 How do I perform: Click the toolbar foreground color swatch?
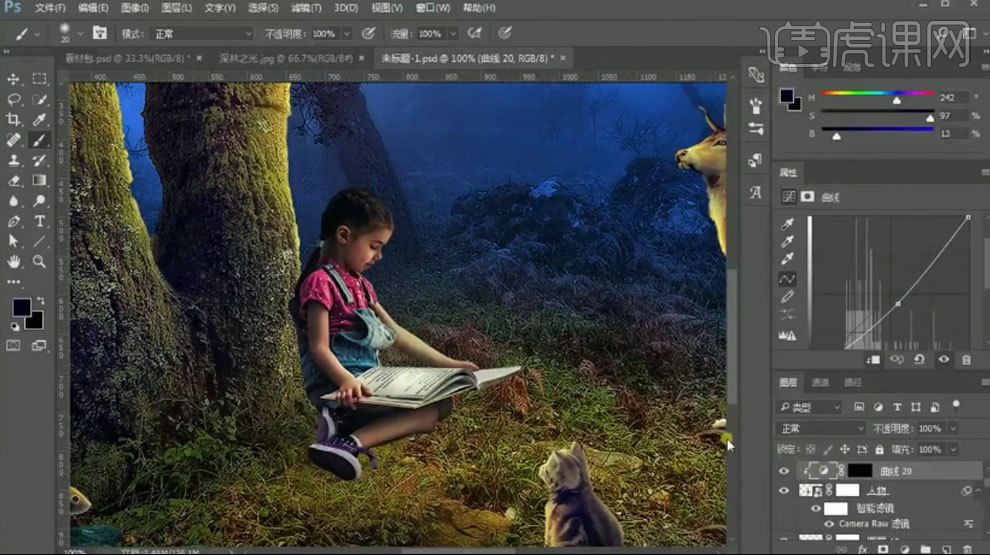pos(21,307)
